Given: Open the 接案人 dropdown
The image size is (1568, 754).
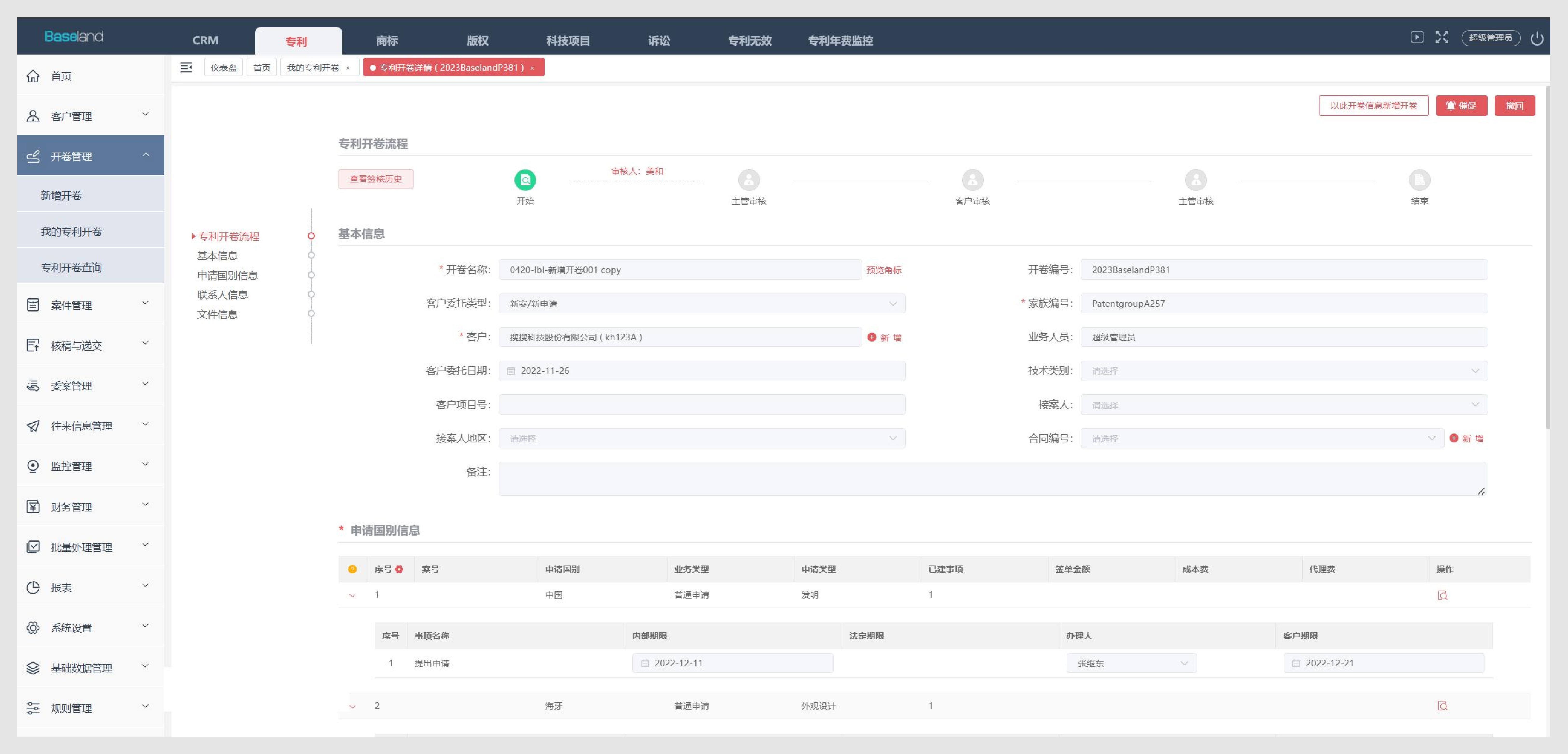Looking at the screenshot, I should tap(1284, 405).
